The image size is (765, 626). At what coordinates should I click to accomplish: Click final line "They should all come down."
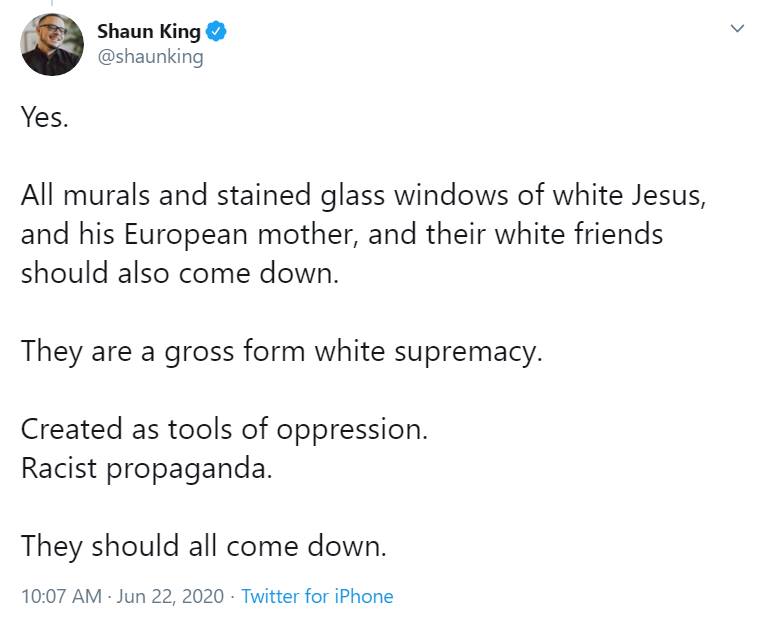203,546
